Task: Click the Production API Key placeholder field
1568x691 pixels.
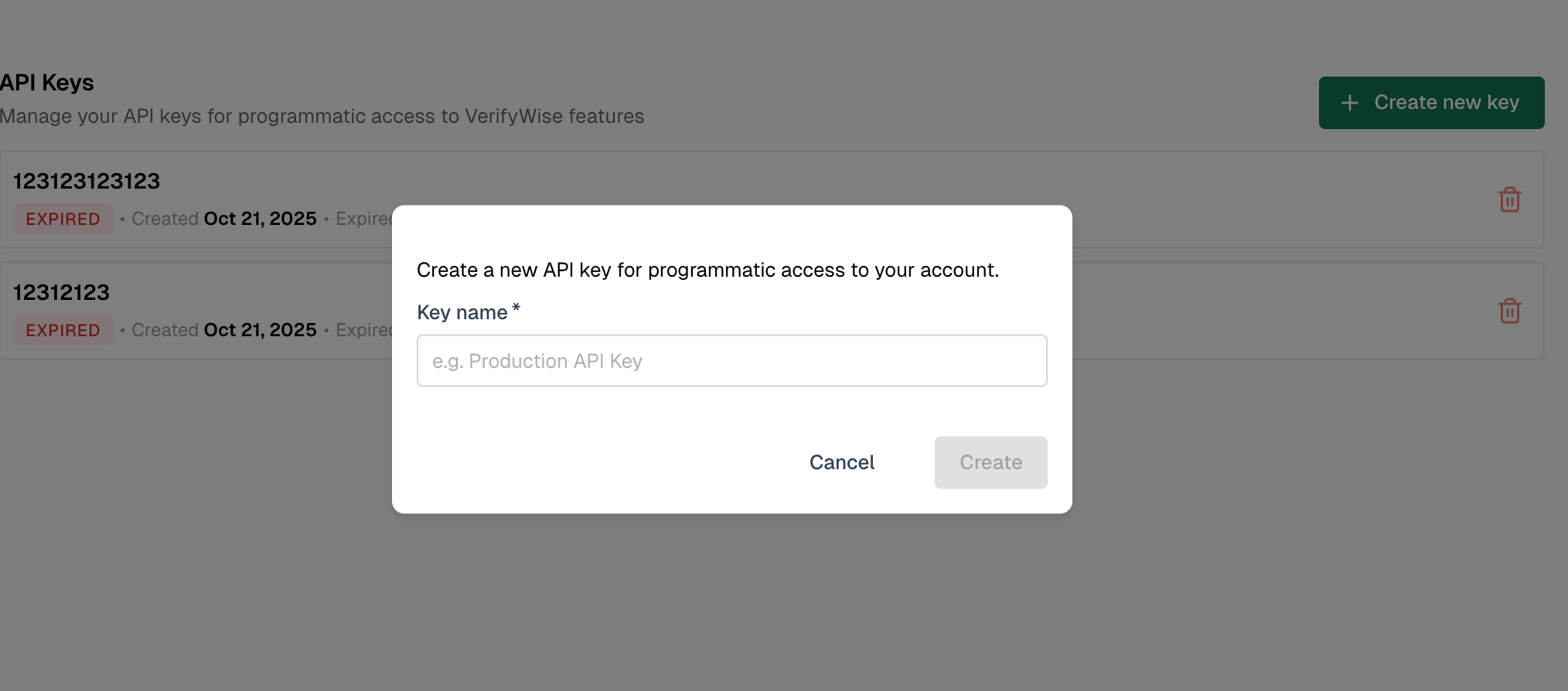Action: [731, 360]
